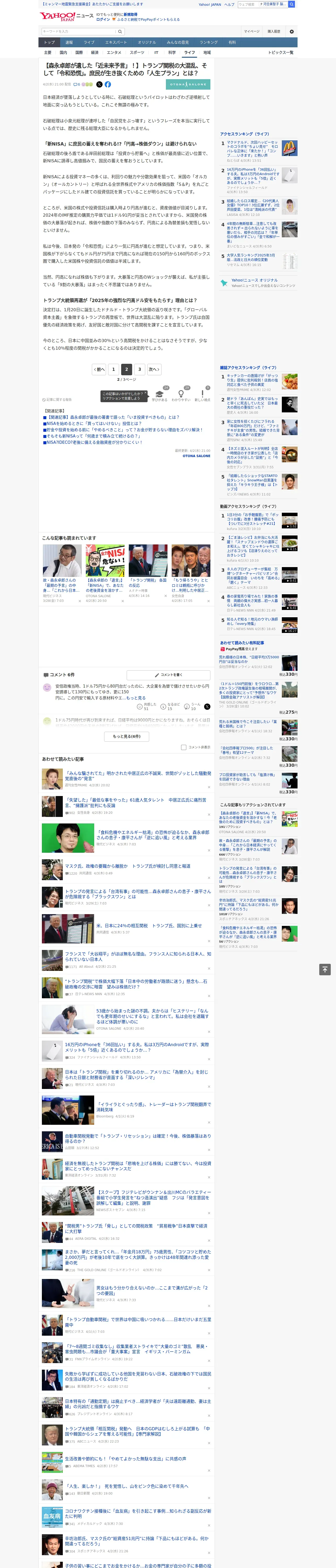Share the article on X
This screenshot has height=1568, width=336.
pyautogui.click(x=99, y=85)
